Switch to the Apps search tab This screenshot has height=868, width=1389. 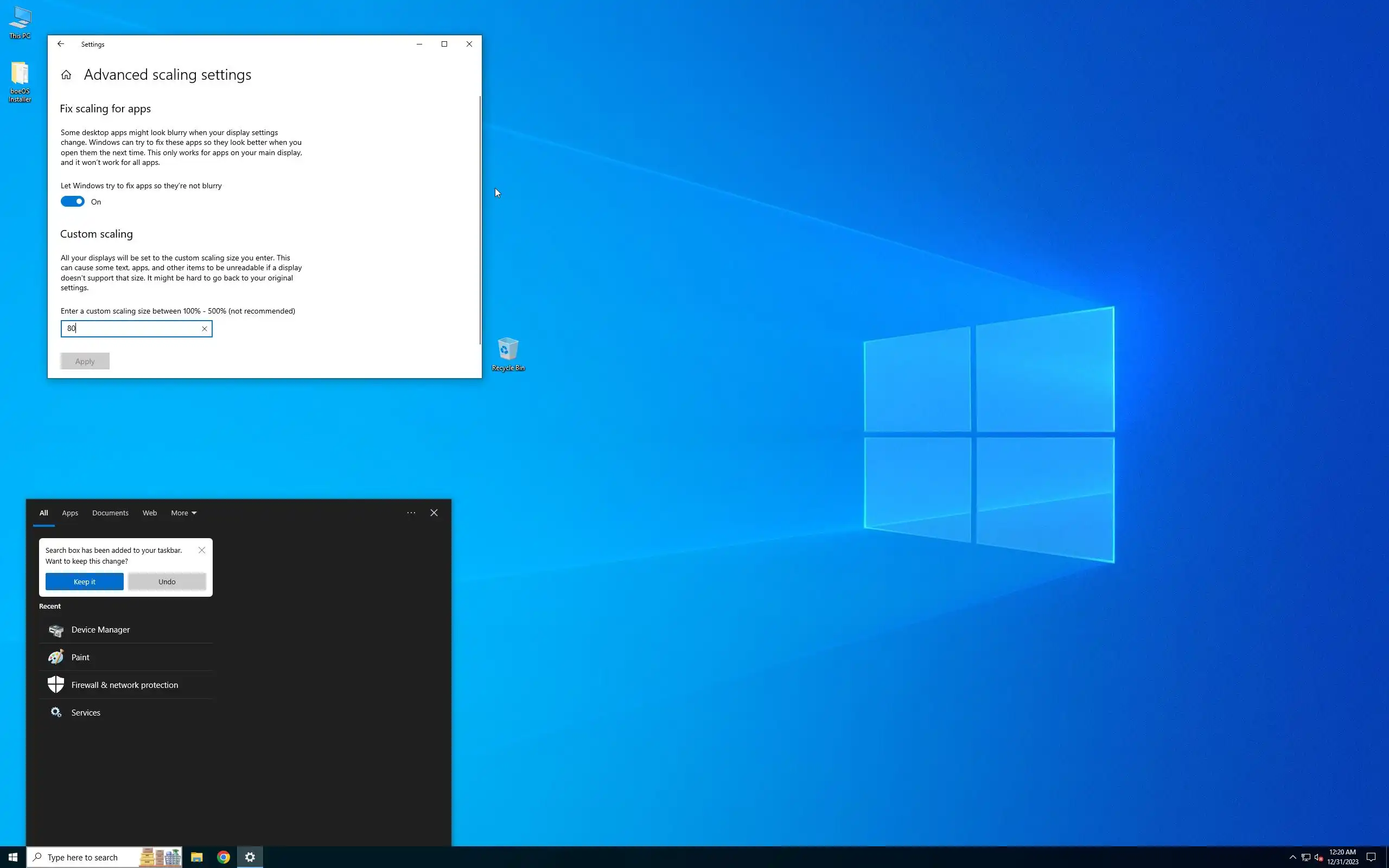pyautogui.click(x=70, y=513)
